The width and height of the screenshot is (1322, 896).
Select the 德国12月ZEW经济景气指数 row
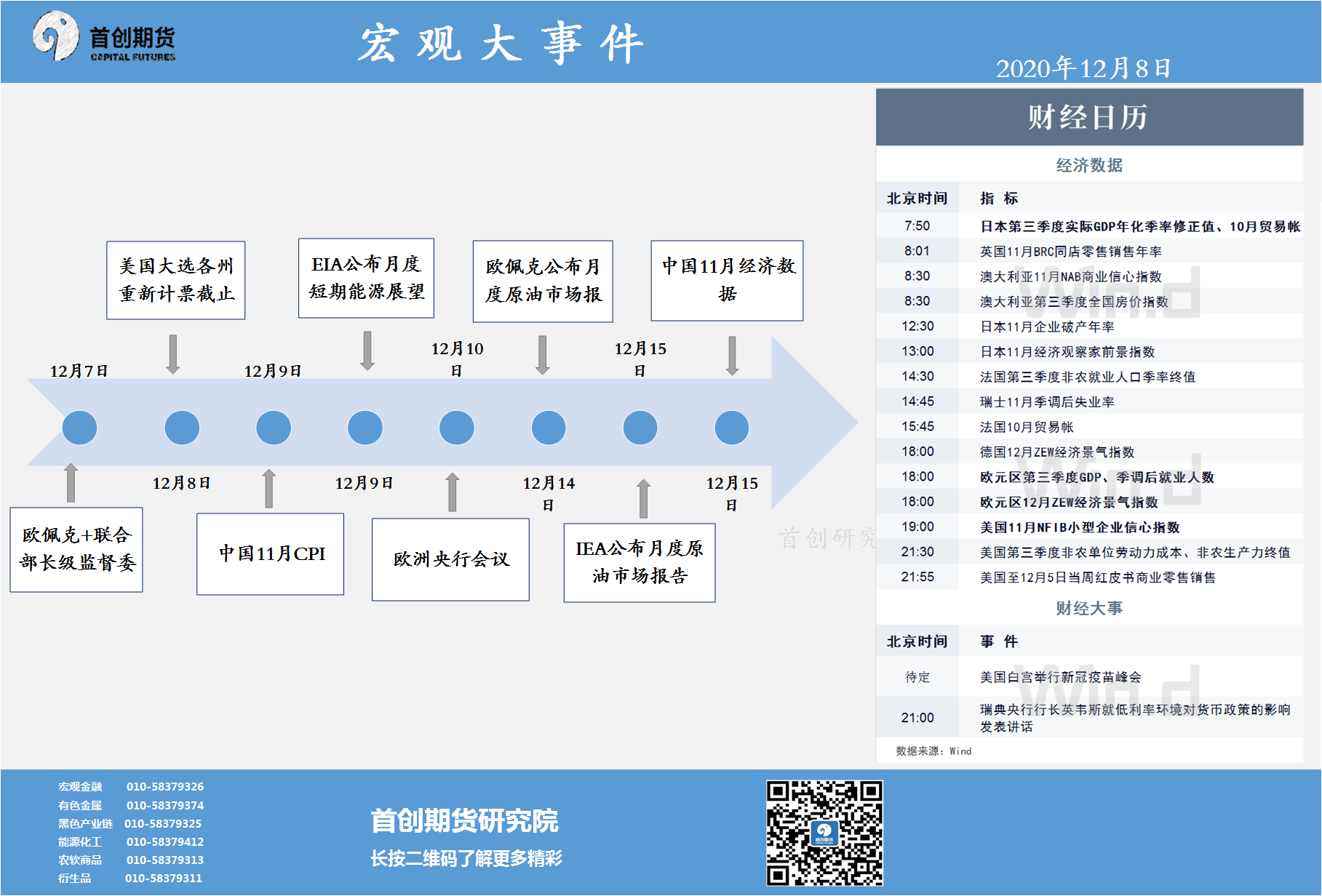point(1089,452)
